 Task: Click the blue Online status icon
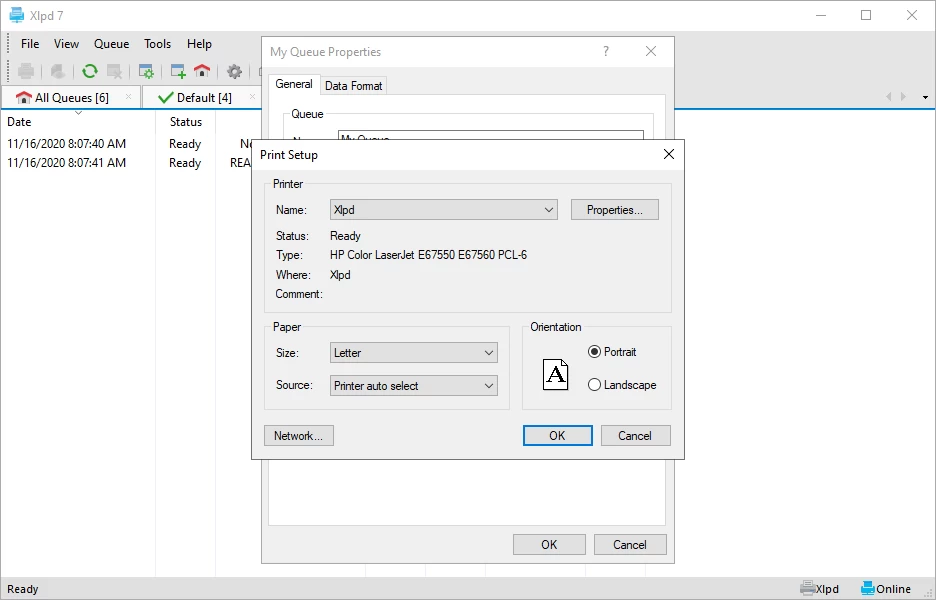[868, 588]
